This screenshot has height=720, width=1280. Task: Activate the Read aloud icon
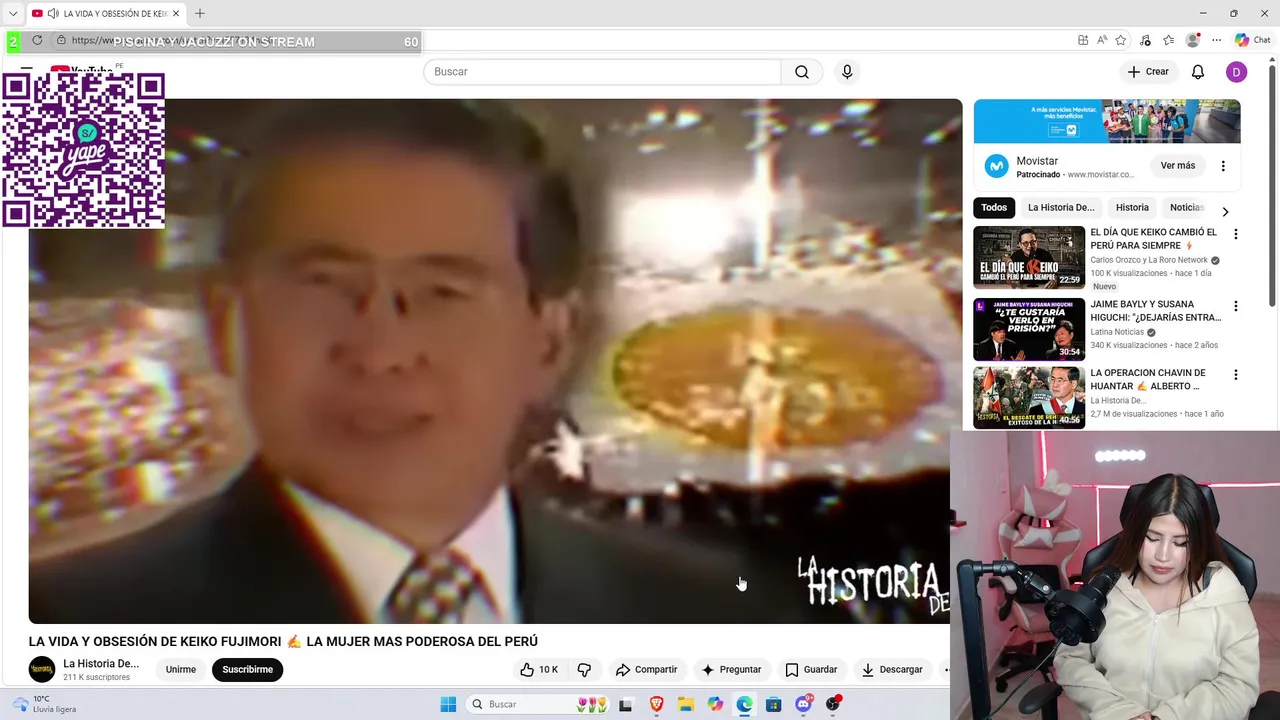pos(1102,40)
